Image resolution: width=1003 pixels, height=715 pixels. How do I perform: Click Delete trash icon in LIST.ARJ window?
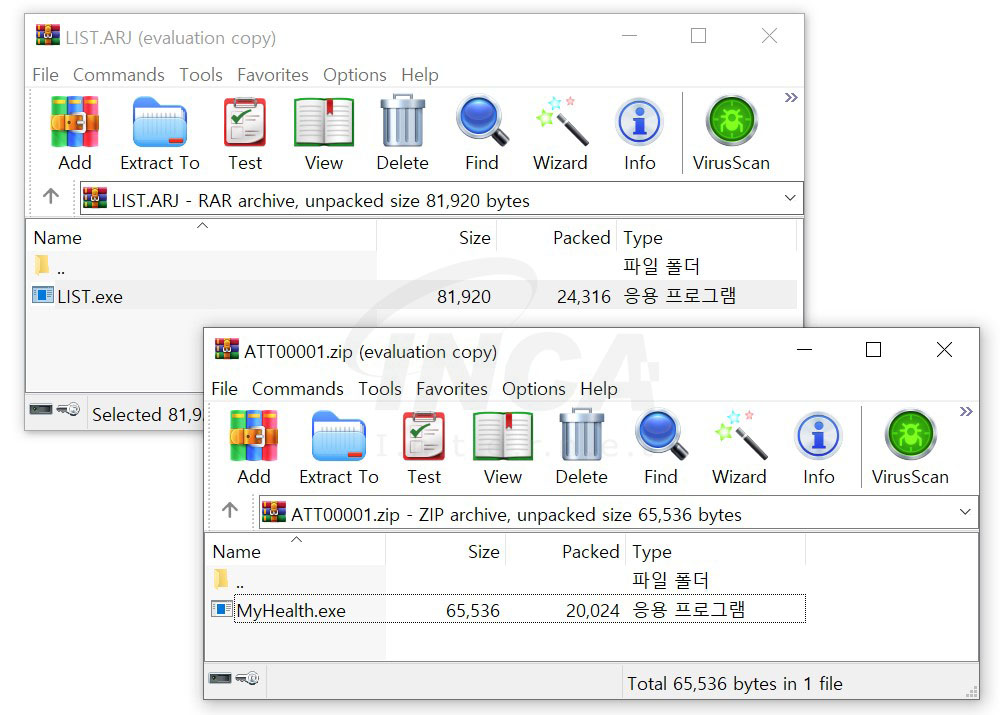402,121
